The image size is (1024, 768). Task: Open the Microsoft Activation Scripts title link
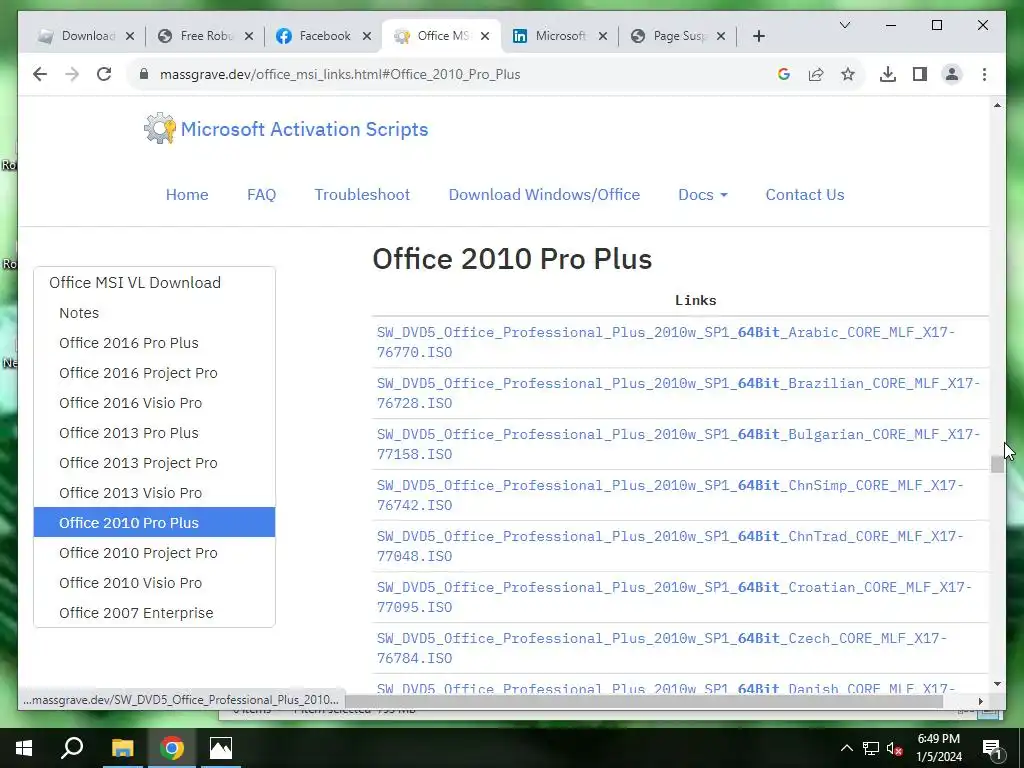pyautogui.click(x=304, y=129)
